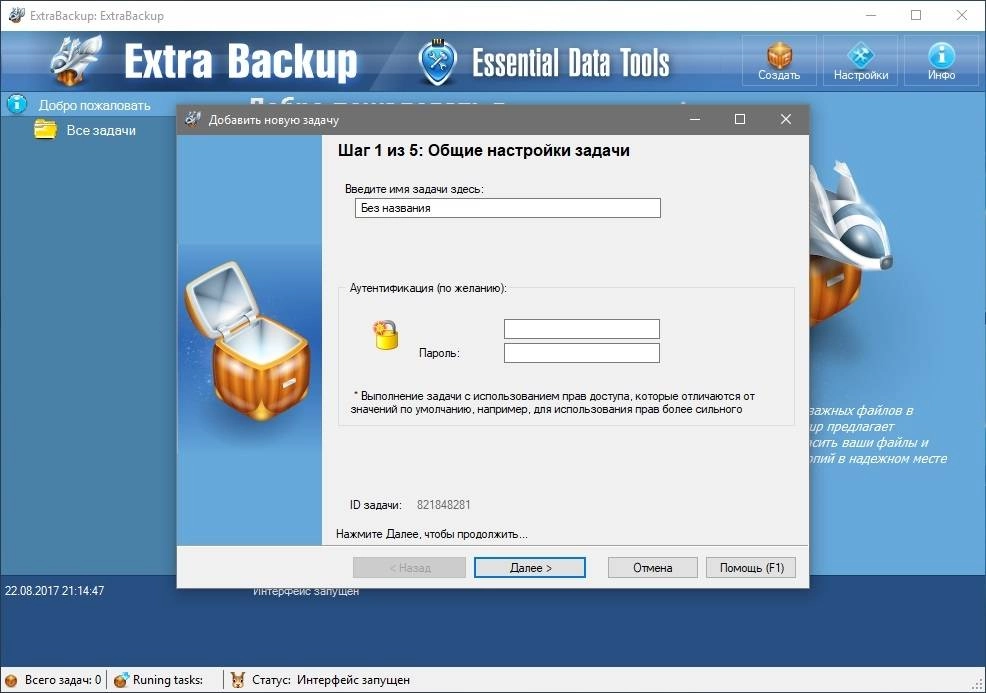This screenshot has width=986, height=693.
Task: Close the main ExtraBackup window
Action: 961,15
